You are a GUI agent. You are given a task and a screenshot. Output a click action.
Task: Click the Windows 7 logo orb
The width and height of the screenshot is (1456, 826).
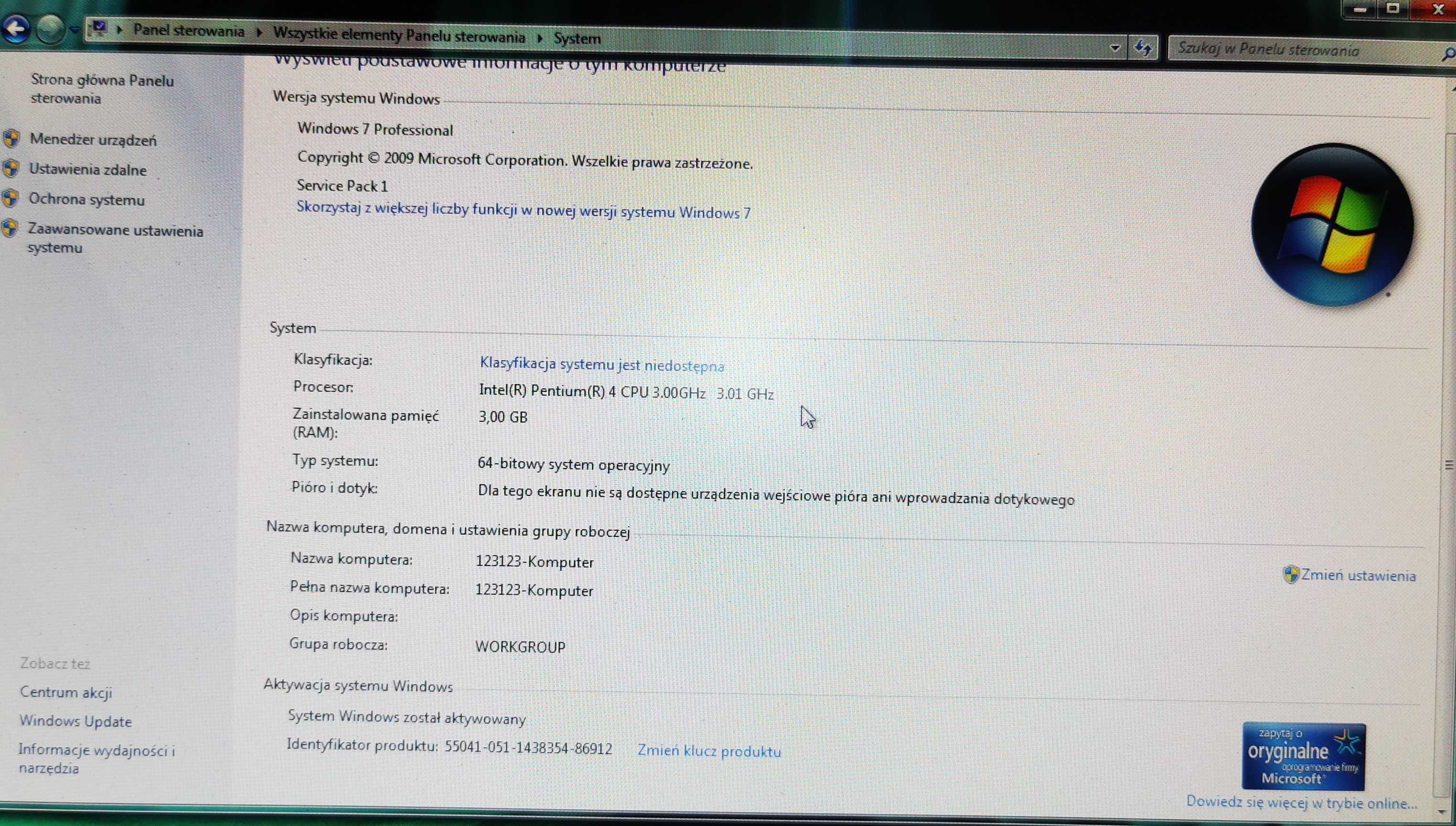pyautogui.click(x=1332, y=225)
